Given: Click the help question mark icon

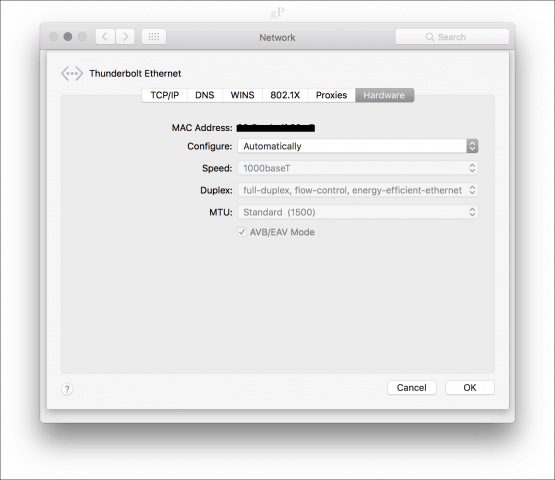Looking at the screenshot, I should tap(67, 389).
